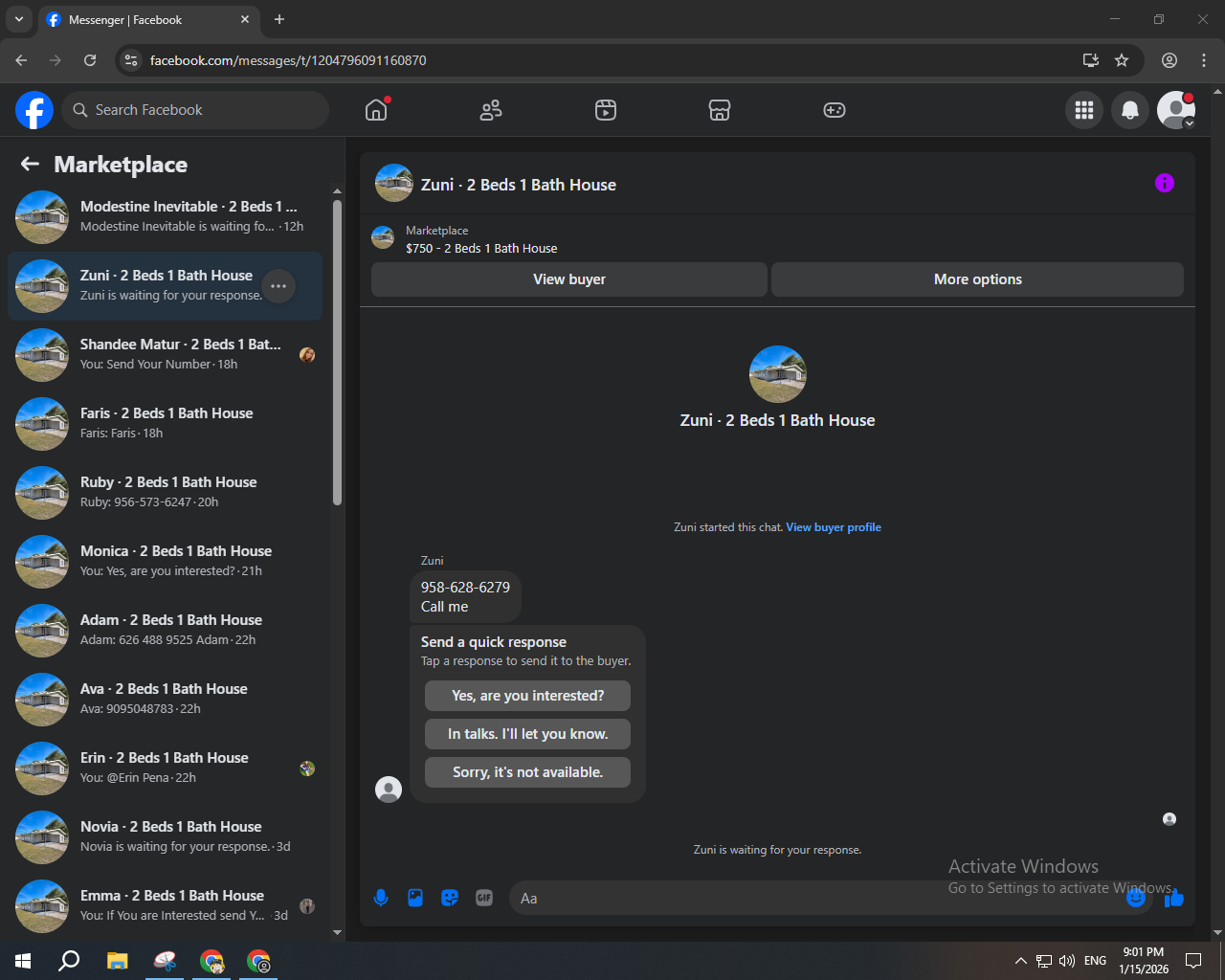Attach a file using the photo icon
Screen dimensions: 1225x980
[x=415, y=898]
